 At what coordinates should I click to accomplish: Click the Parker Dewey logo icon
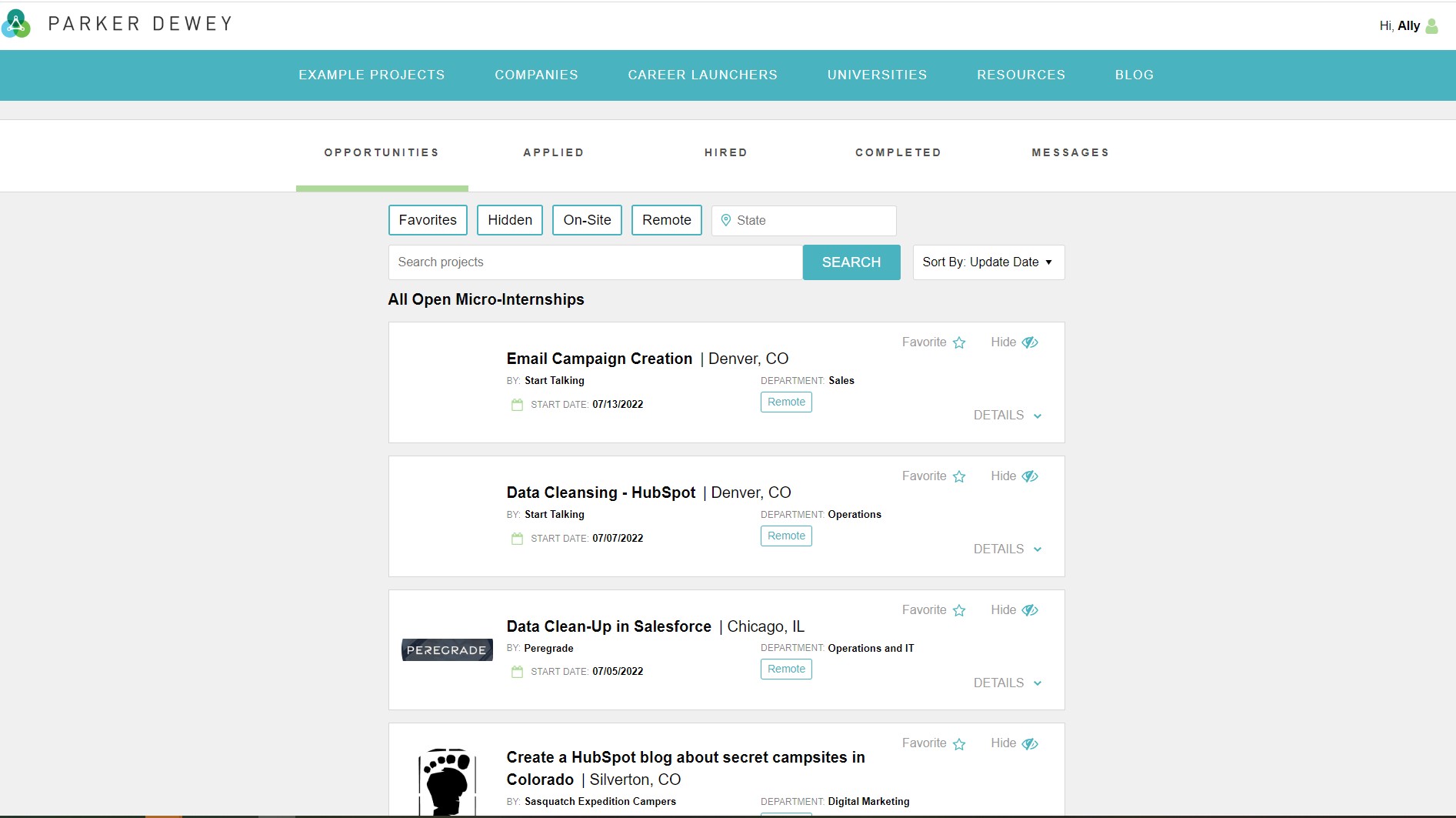point(16,24)
